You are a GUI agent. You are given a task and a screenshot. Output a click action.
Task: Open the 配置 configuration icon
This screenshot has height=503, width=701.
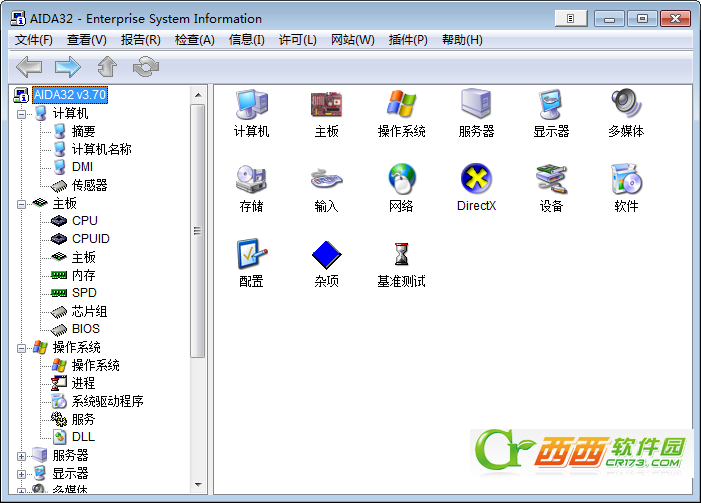tap(252, 263)
